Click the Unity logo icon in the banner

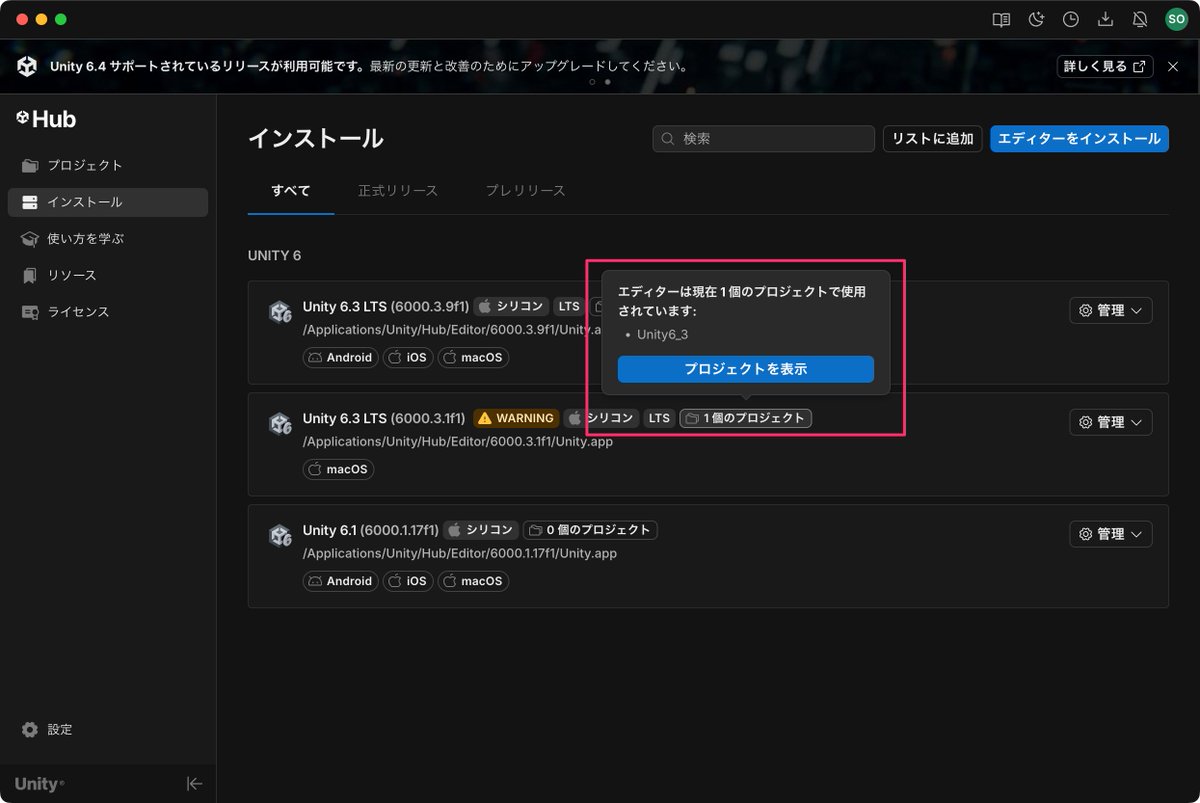click(x=27, y=67)
